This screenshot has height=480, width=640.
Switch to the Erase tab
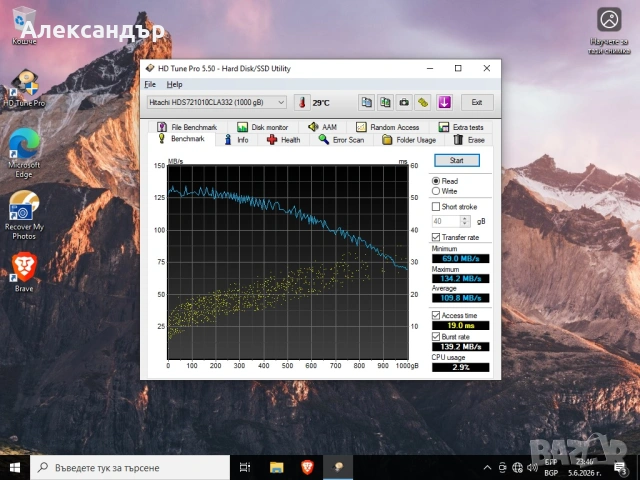pos(469,140)
